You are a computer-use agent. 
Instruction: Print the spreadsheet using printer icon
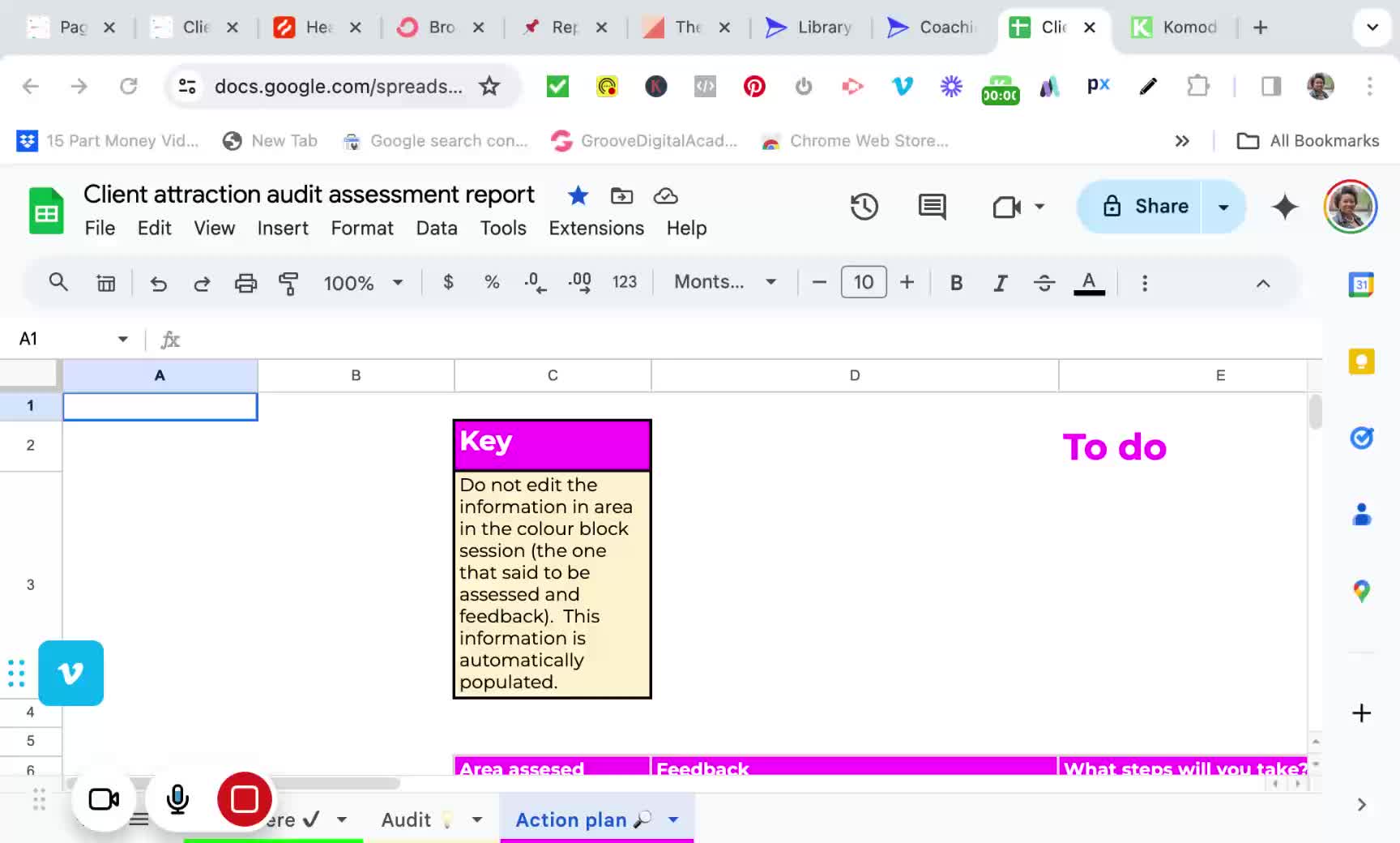pyautogui.click(x=245, y=283)
